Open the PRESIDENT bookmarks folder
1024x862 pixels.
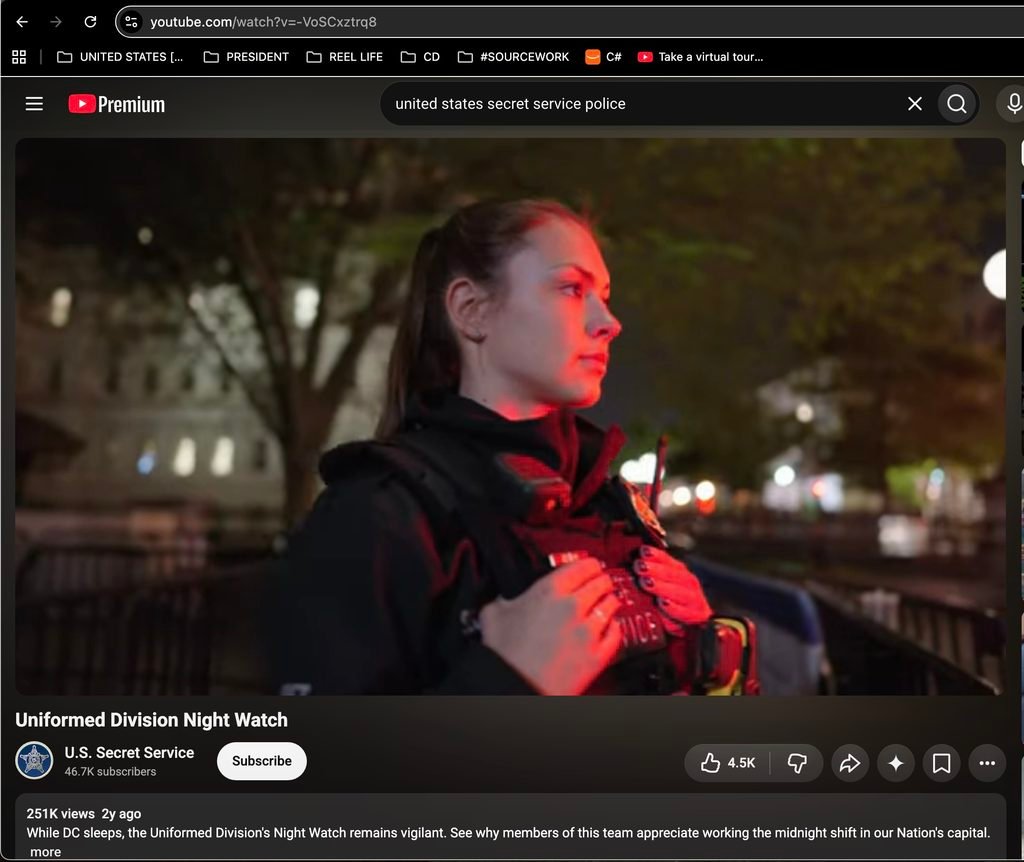coord(246,57)
